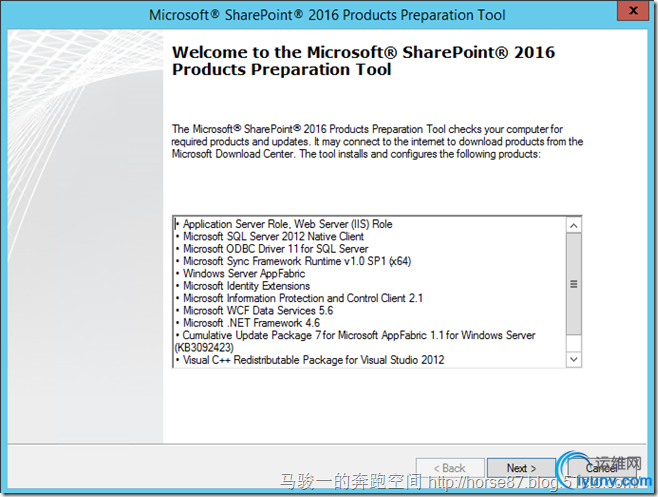This screenshot has height=497, width=658.
Task: Select 'Microsoft SQL Server 2012 Native Client' line
Action: click(270, 236)
